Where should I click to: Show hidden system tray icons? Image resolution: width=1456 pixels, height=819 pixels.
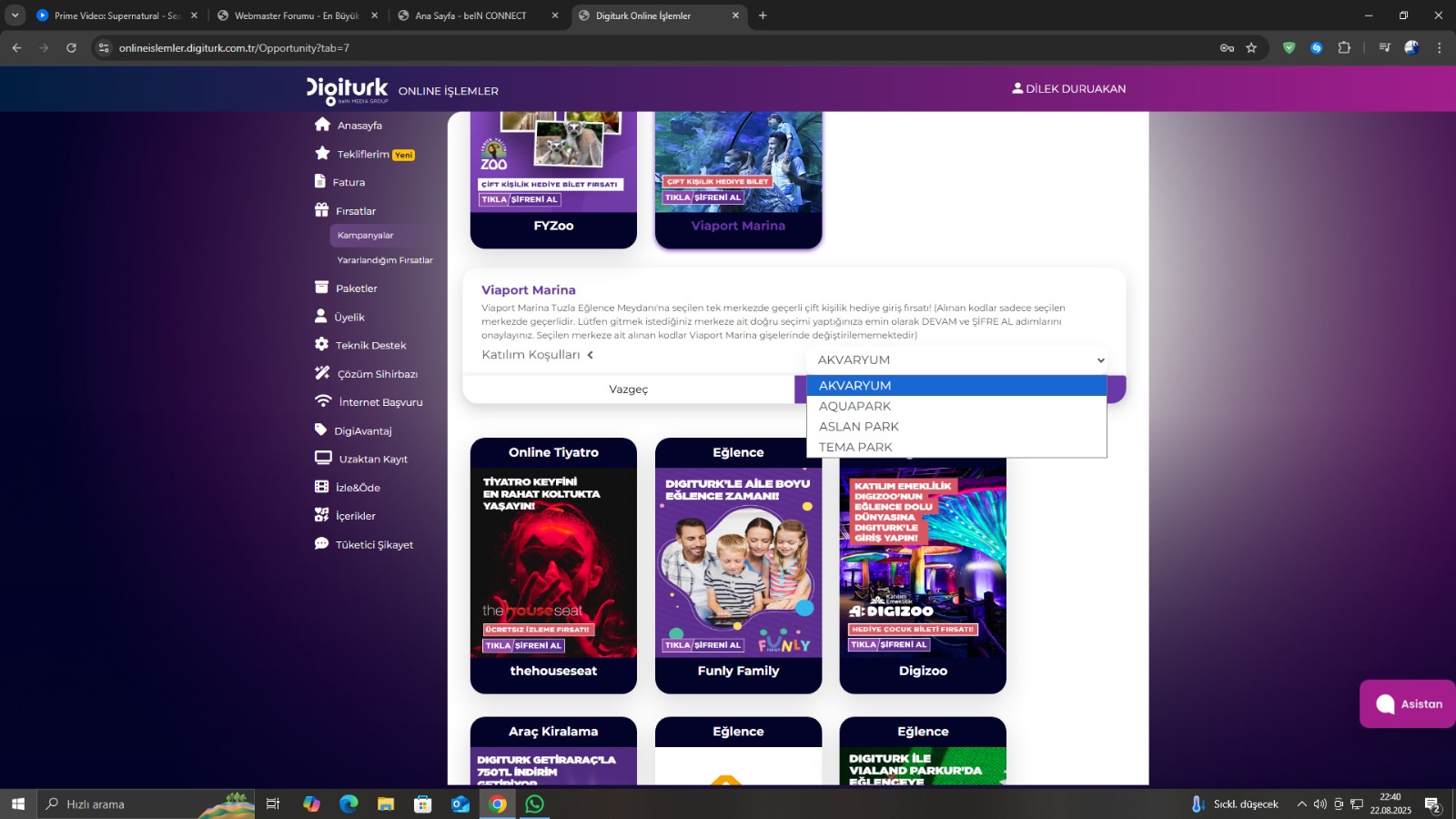1301,804
